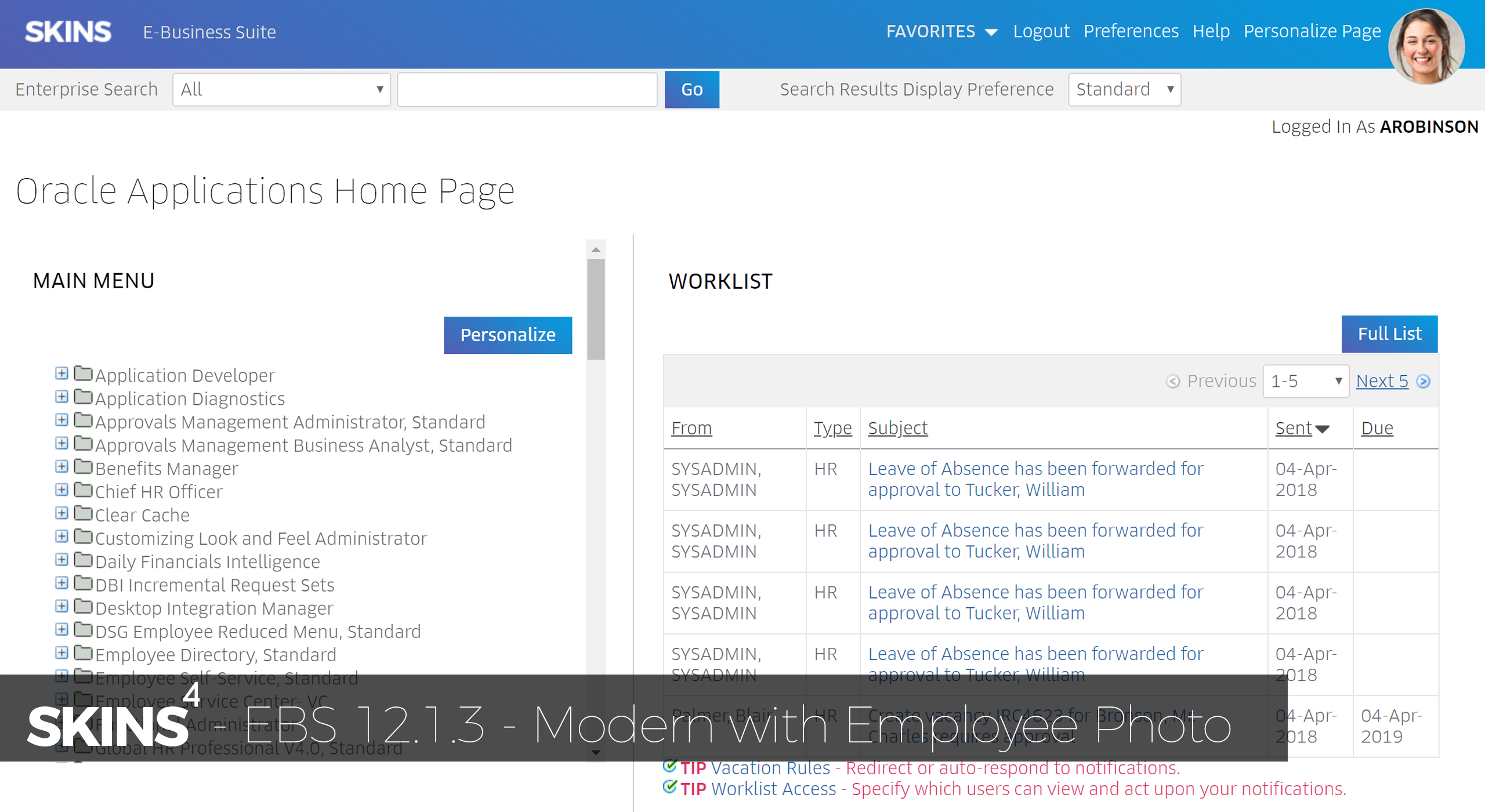Open the 1-5 range dropdown
The height and width of the screenshot is (812, 1485).
[1306, 381]
